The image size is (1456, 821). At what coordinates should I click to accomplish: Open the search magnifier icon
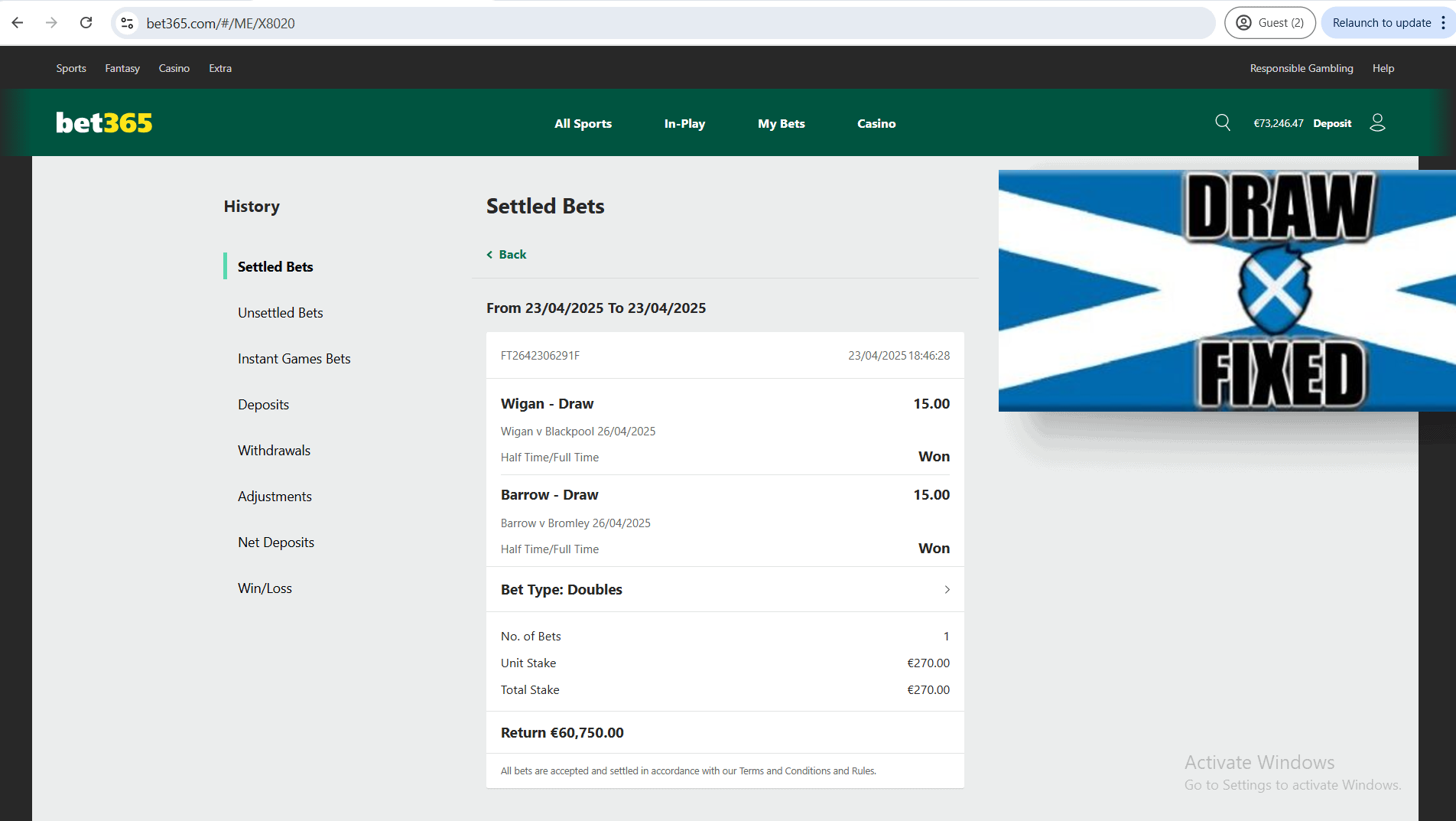(1223, 122)
